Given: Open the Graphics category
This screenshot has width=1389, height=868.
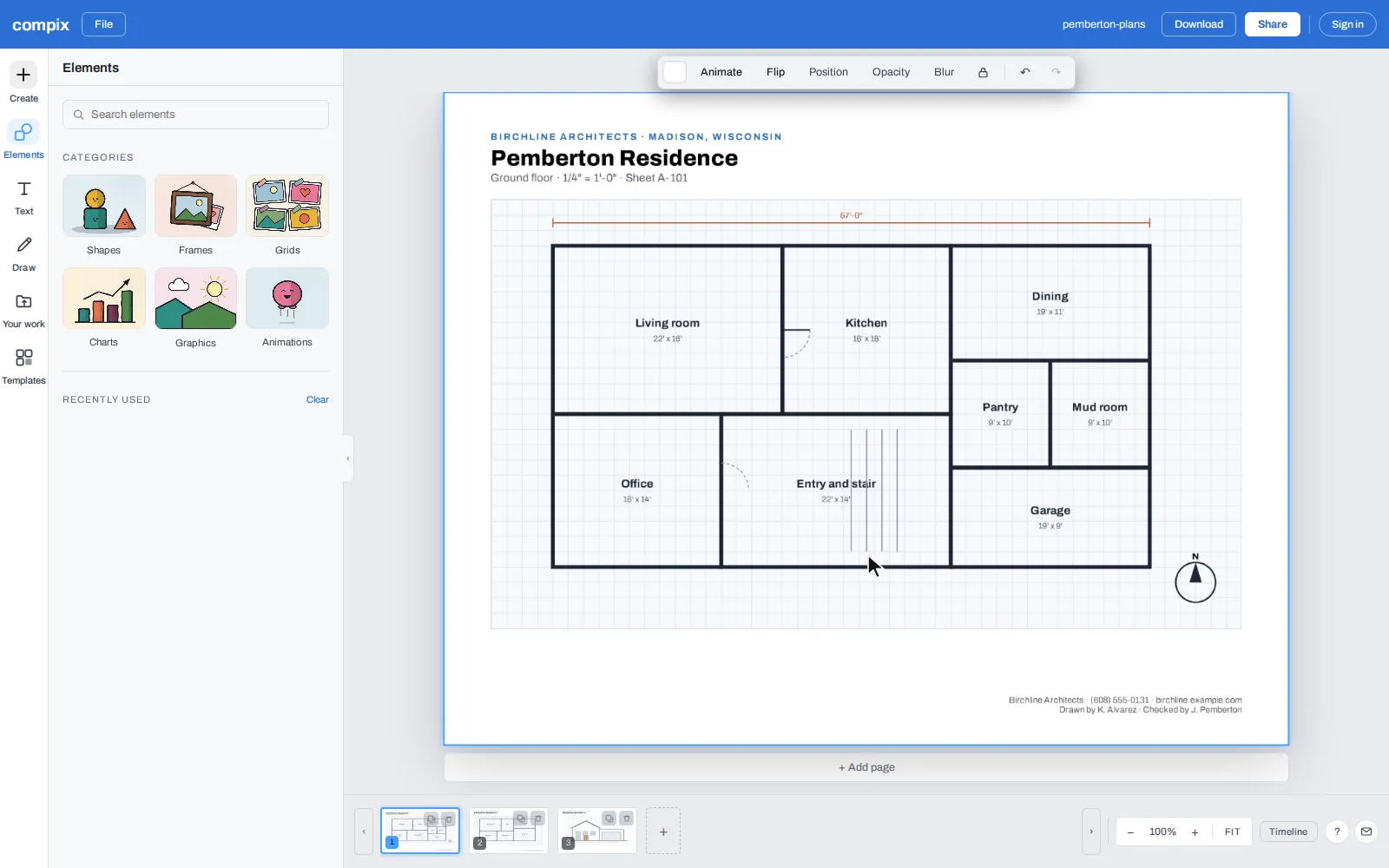Looking at the screenshot, I should 195,308.
